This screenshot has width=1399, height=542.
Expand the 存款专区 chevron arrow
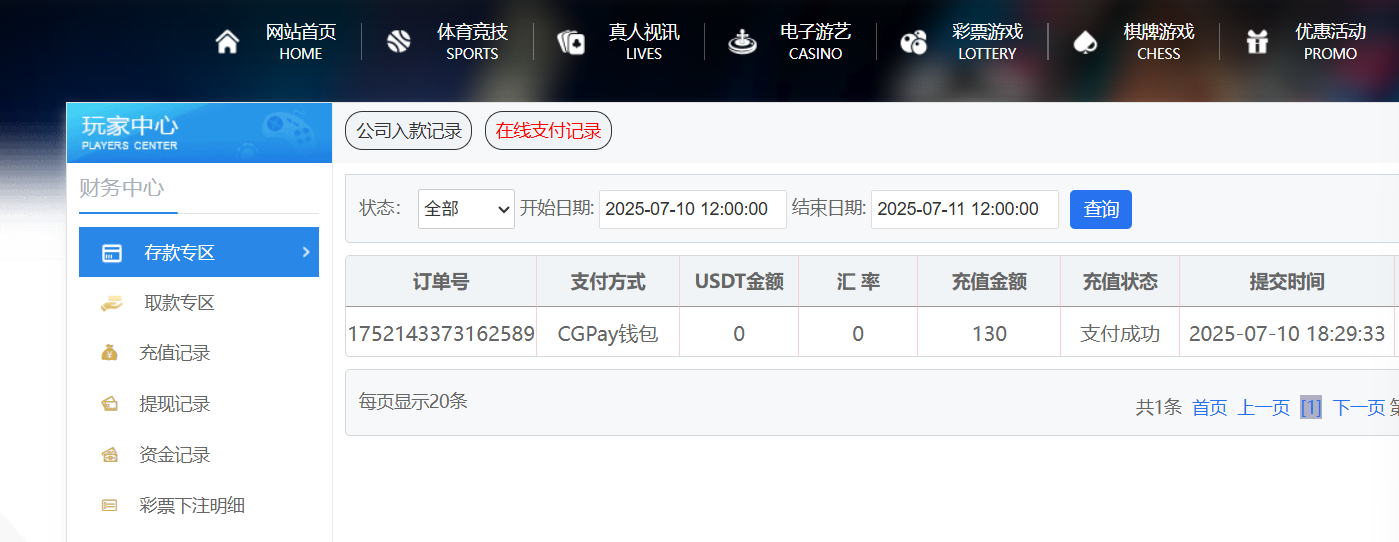306,252
